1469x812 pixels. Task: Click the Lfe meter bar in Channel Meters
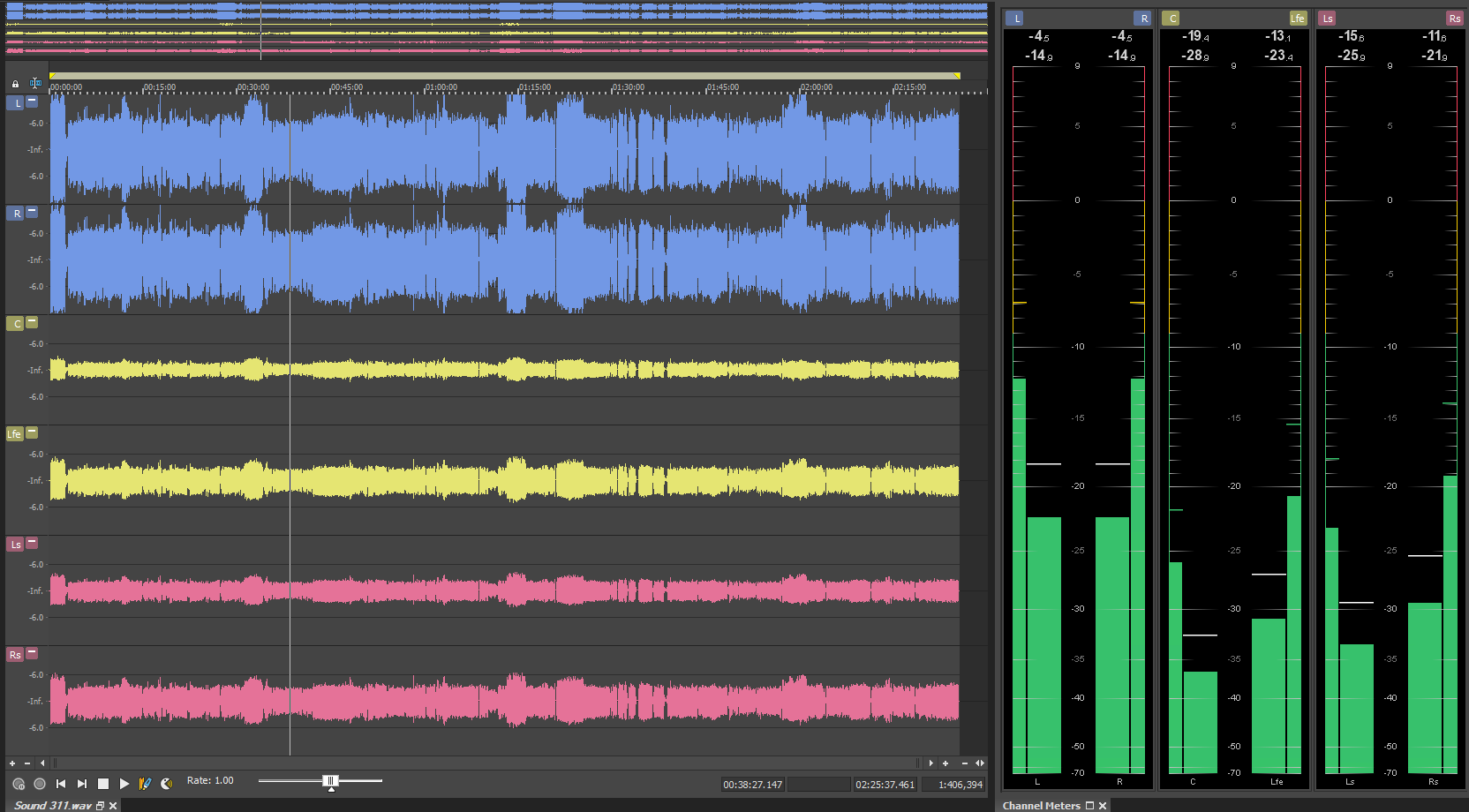[x=1276, y=696]
